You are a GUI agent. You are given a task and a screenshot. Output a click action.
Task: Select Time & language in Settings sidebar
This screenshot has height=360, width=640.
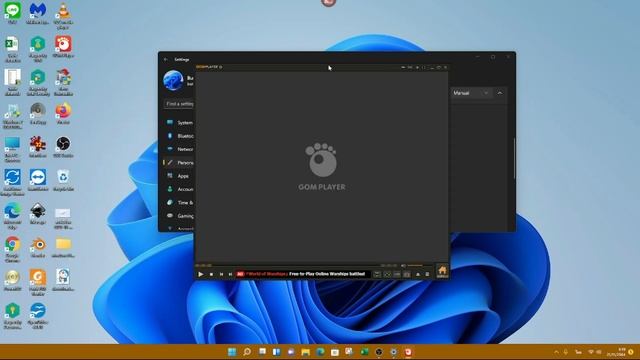pos(180,202)
